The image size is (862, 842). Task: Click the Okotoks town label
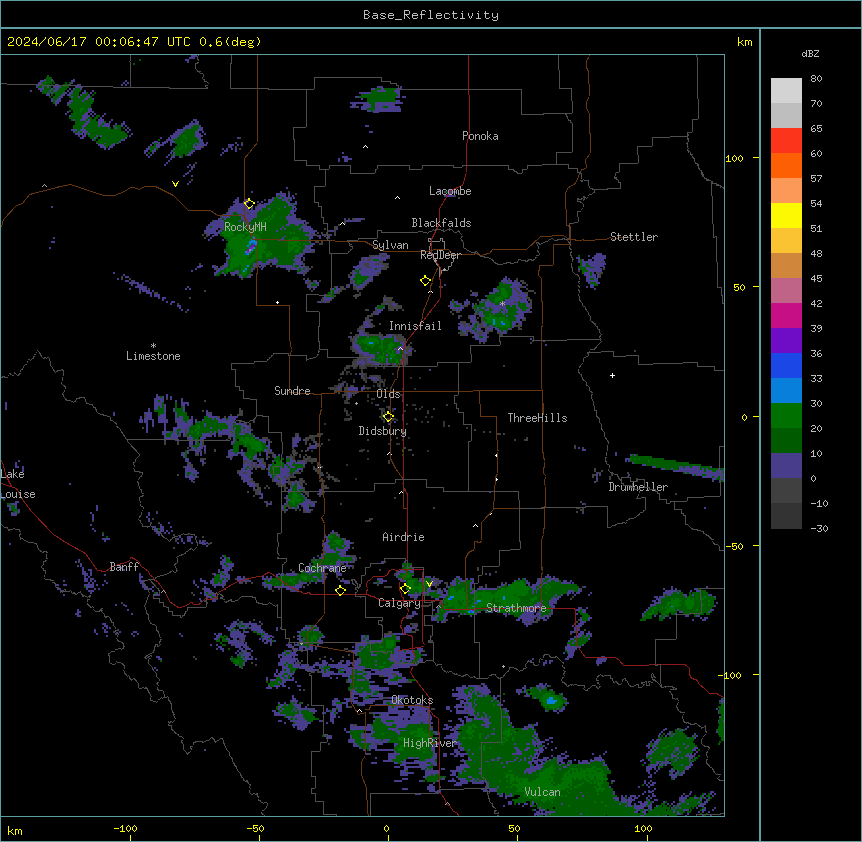point(412,700)
